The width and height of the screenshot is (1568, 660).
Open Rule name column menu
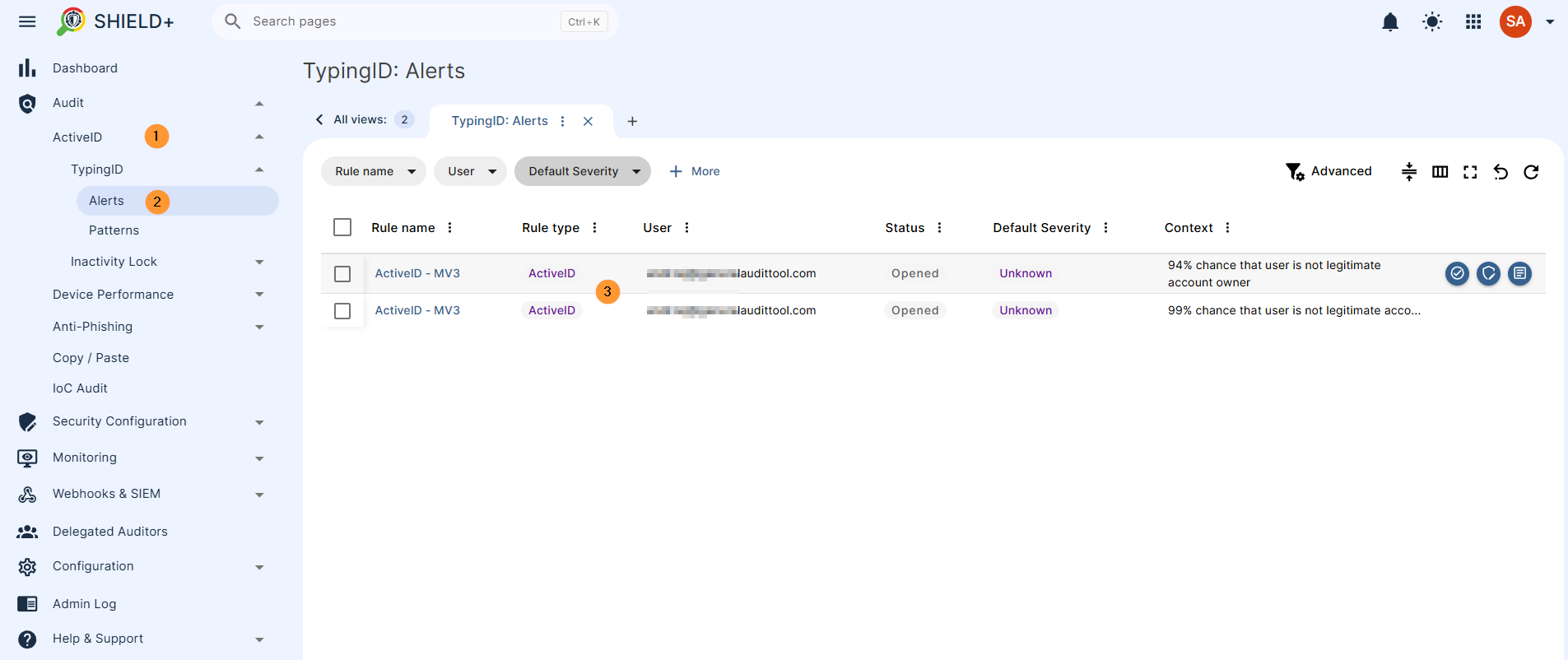449,228
